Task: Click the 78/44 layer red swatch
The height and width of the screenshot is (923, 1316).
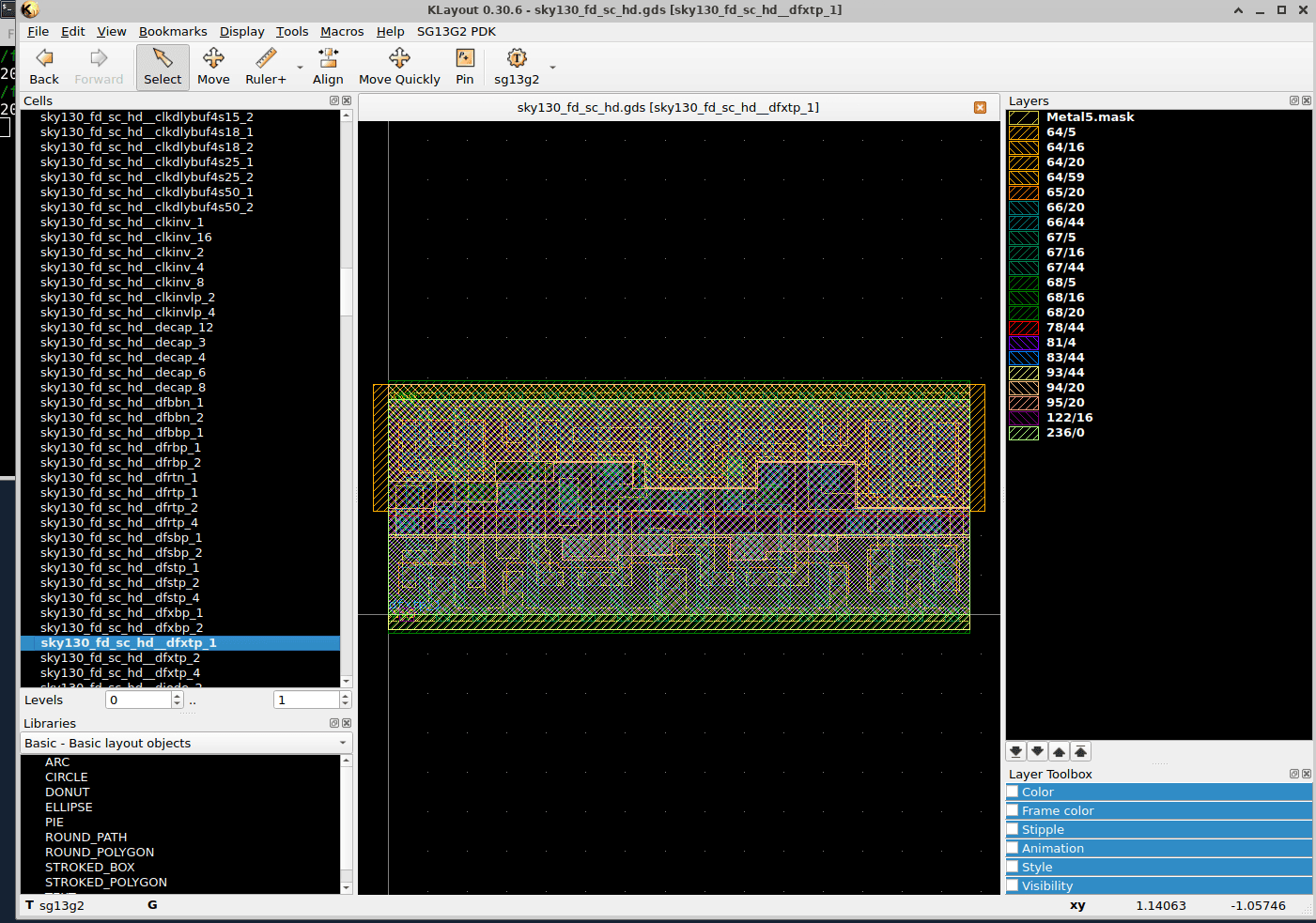Action: pyautogui.click(x=1023, y=328)
